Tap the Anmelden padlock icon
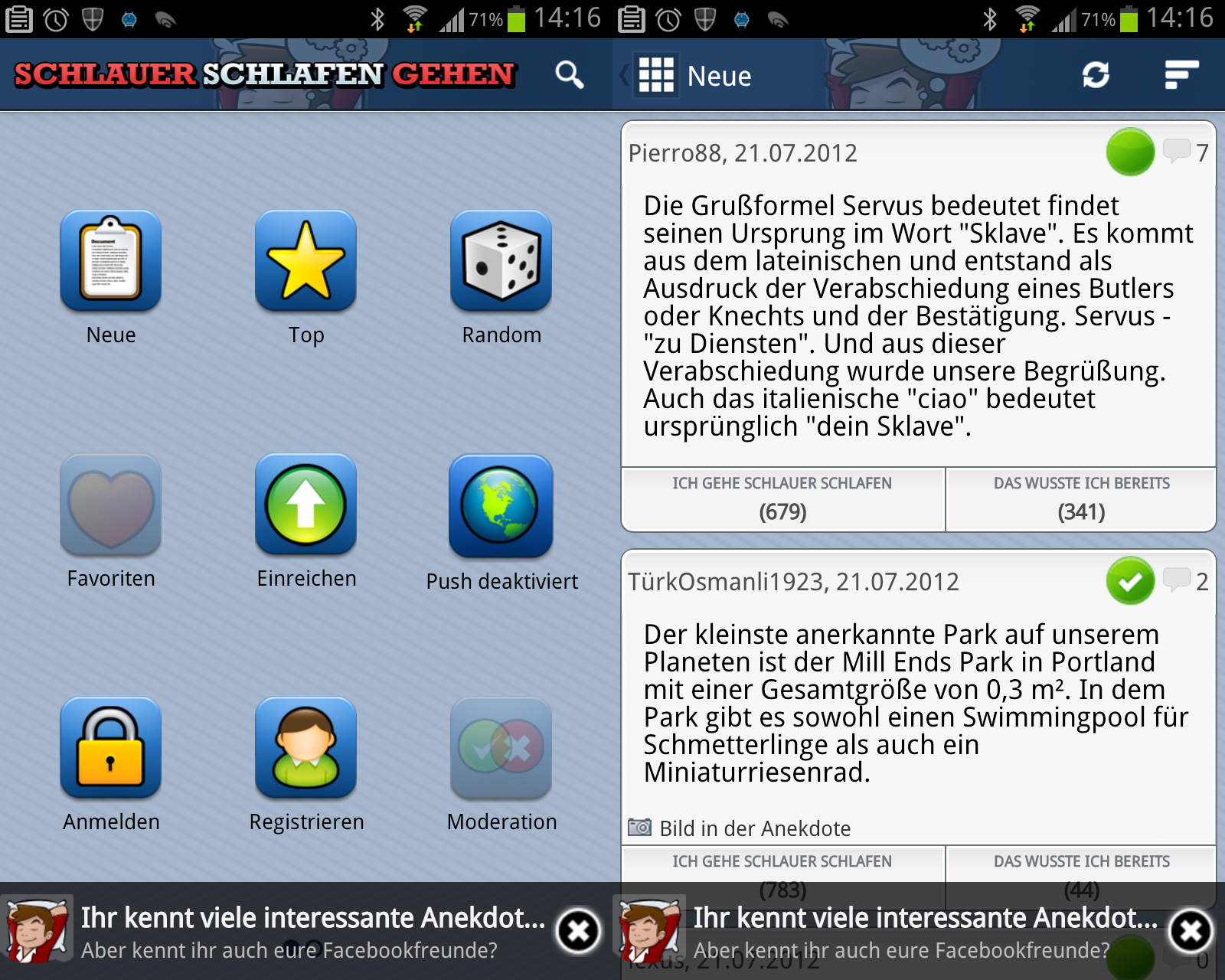The image size is (1225, 980). 111,747
